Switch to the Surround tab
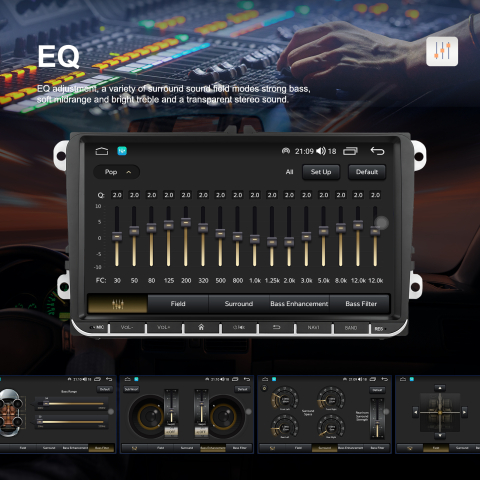Screen dimensions: 480x480 point(239,304)
